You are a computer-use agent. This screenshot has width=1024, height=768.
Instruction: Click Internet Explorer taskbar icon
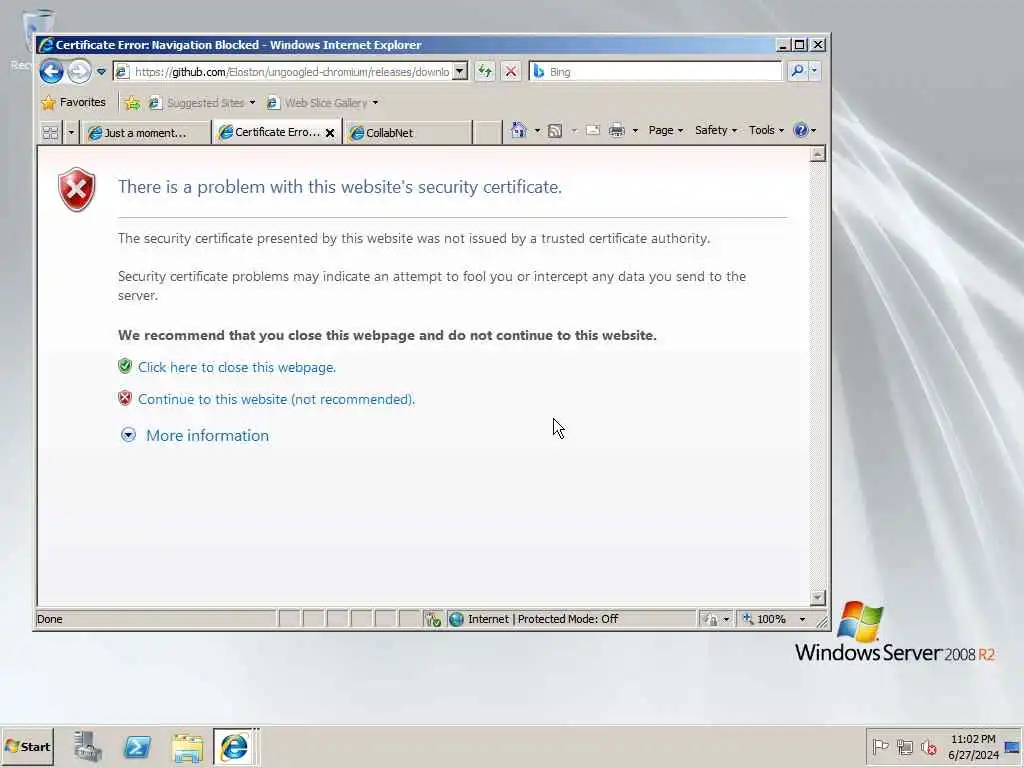pyautogui.click(x=234, y=746)
